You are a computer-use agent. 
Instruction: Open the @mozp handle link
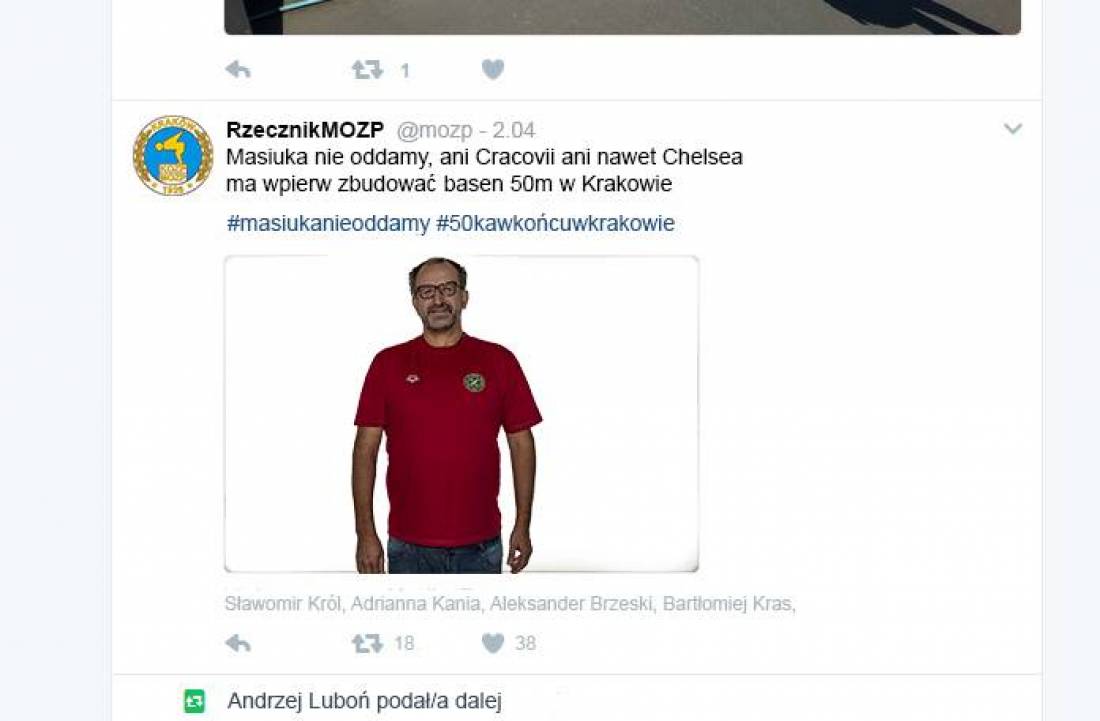[434, 130]
